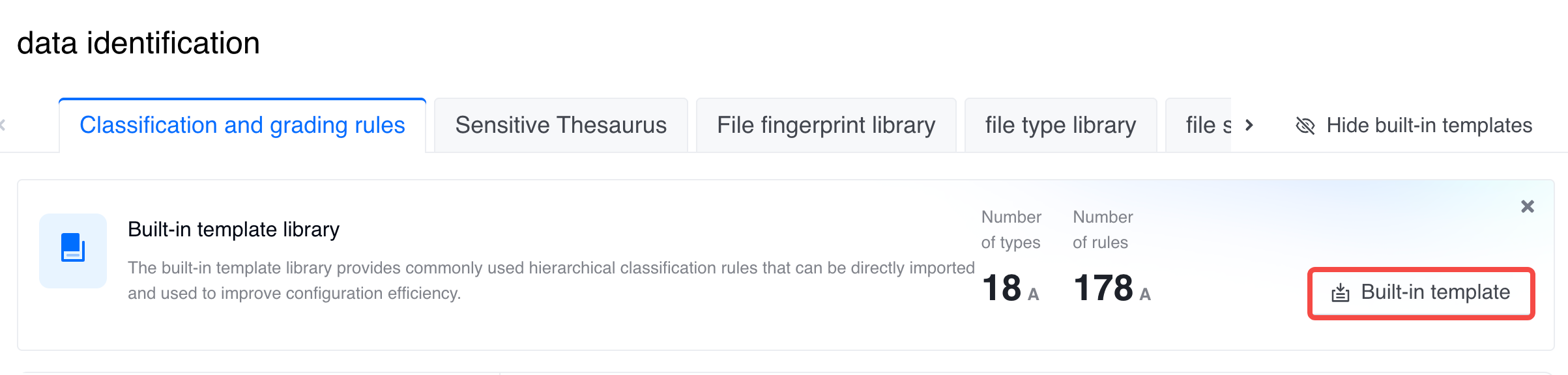
Task: Click the 'Number of types' label
Action: coord(1011,230)
